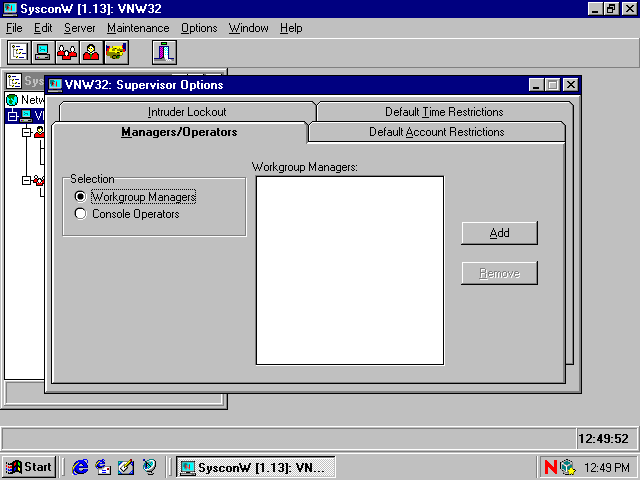The width and height of the screenshot is (640, 480).
Task: Open the Windows Start button
Action: [29, 467]
